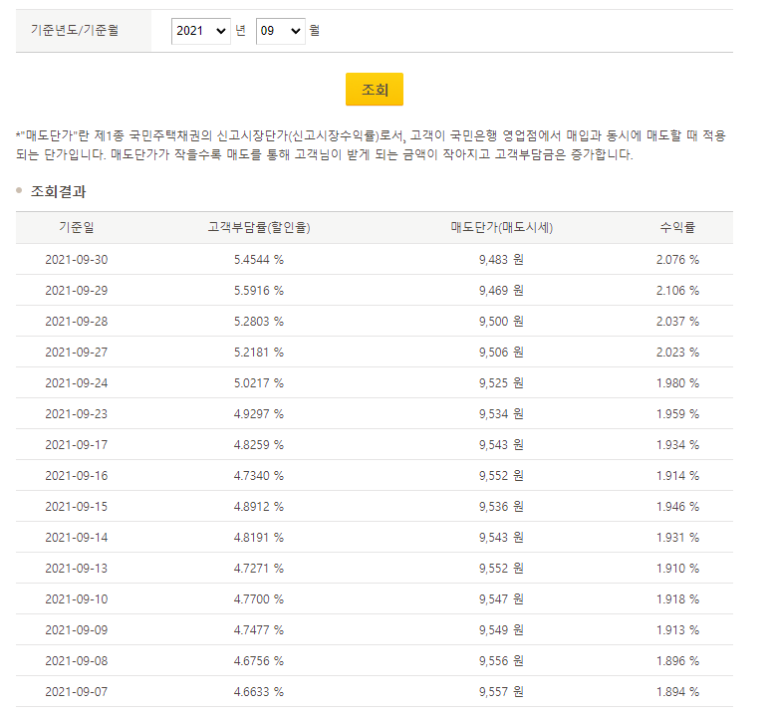The width and height of the screenshot is (773, 712).
Task: Select the 기준일 column header
Action: [x=76, y=227]
